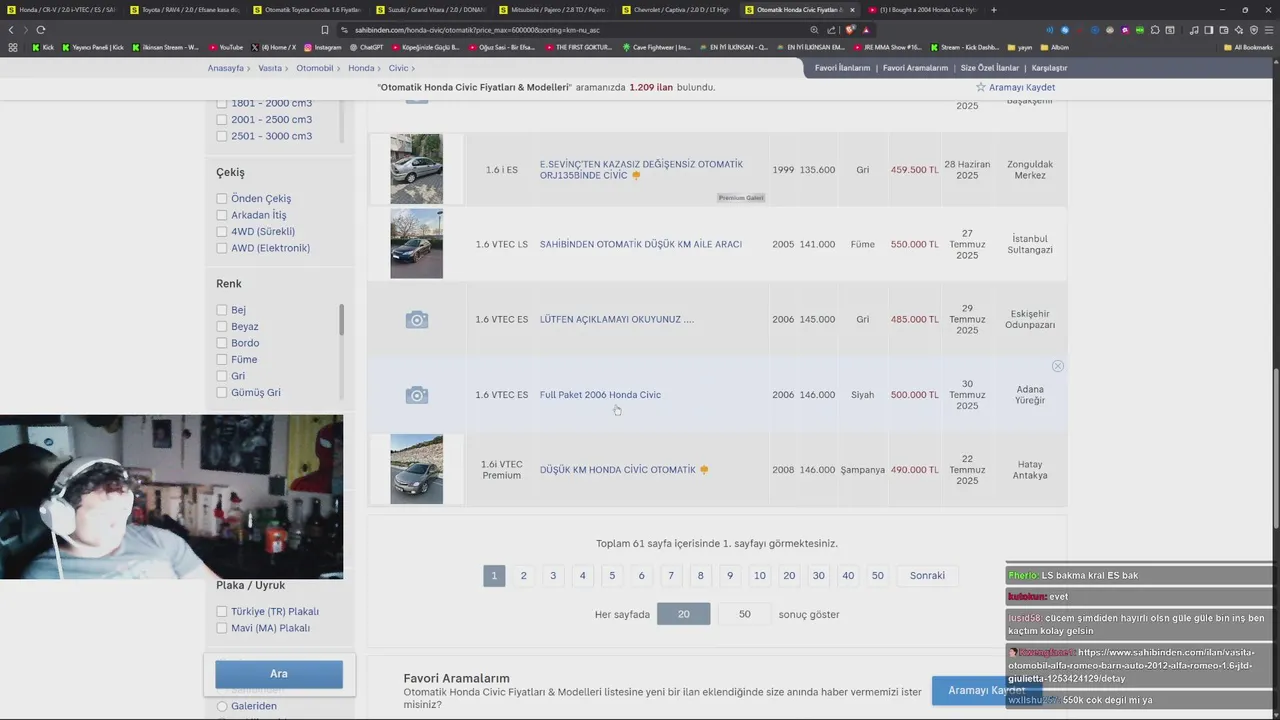Click the VPN shield icon in toolbar
Screen dimensions: 1280x720
(1254, 30)
